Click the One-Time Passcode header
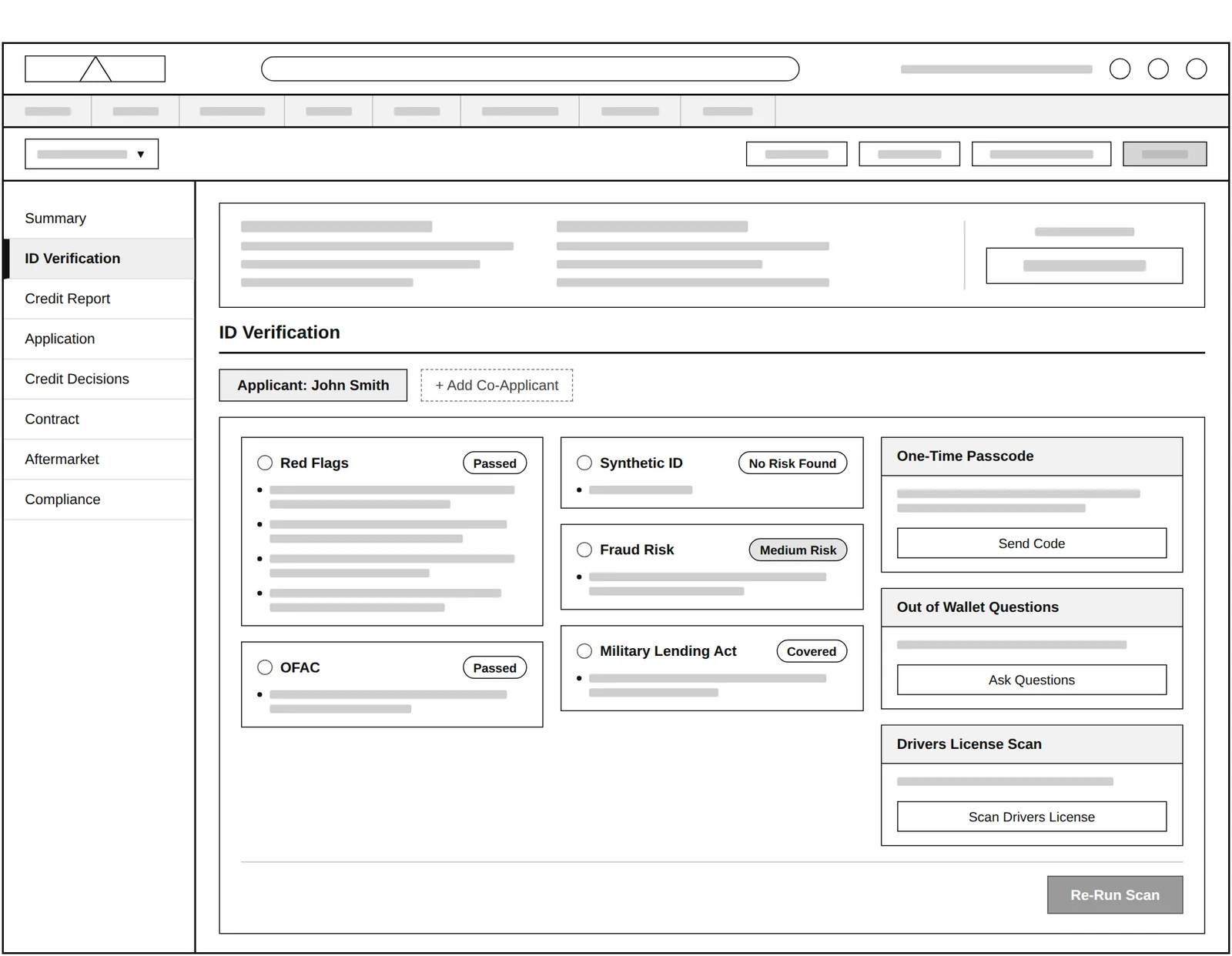 point(1032,456)
